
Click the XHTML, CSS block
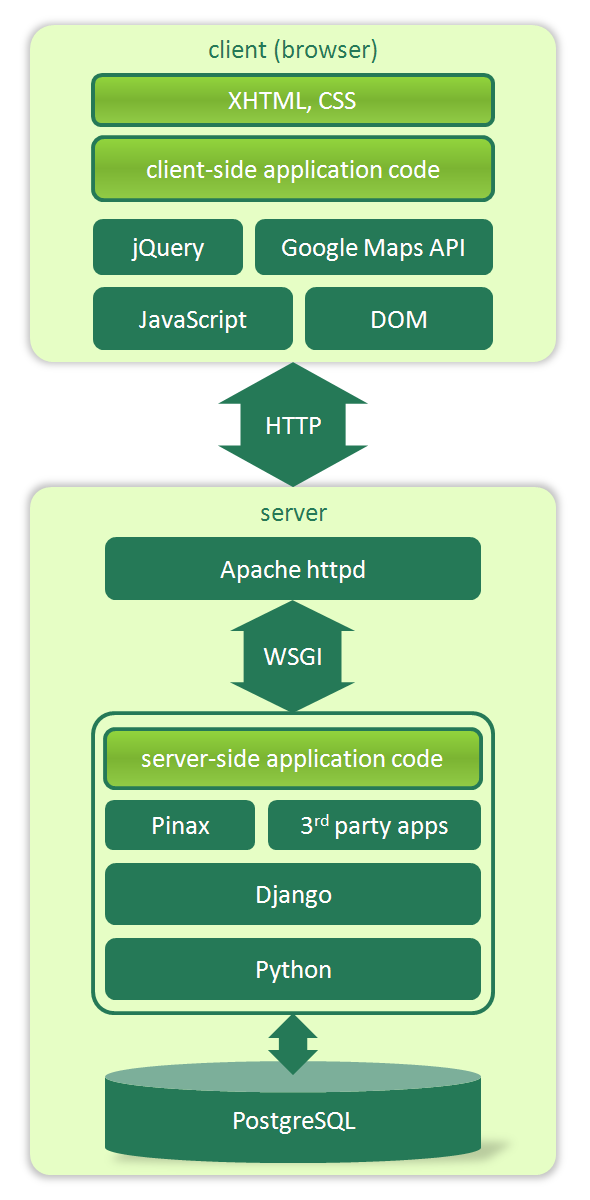pyautogui.click(x=293, y=100)
